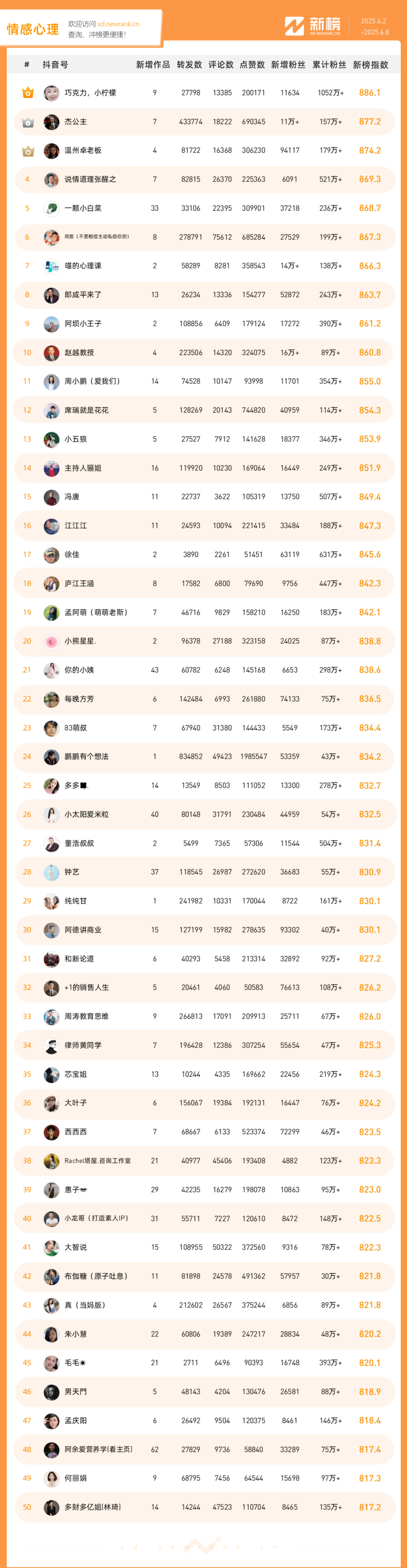The image size is (407, 1568).
Task: Click the silver crown rank-two icon
Action: 28,122
